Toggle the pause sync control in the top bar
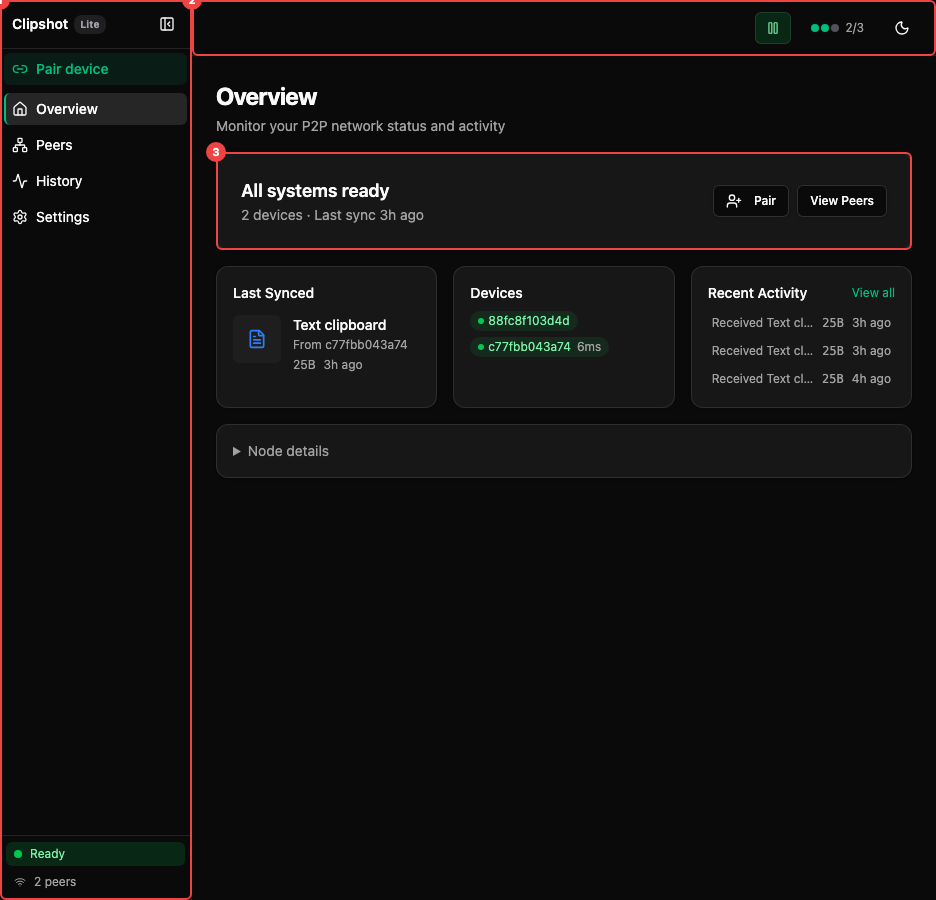 [x=772, y=28]
